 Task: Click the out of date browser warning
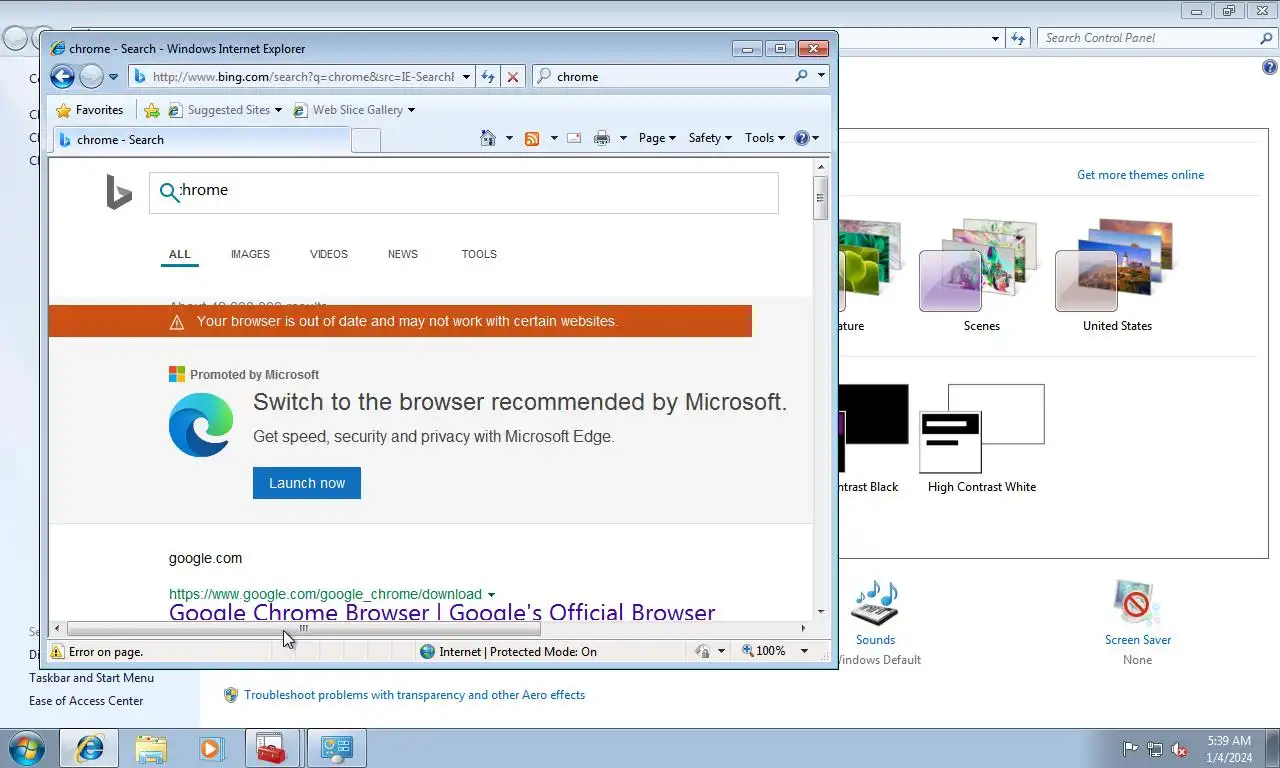tap(400, 321)
